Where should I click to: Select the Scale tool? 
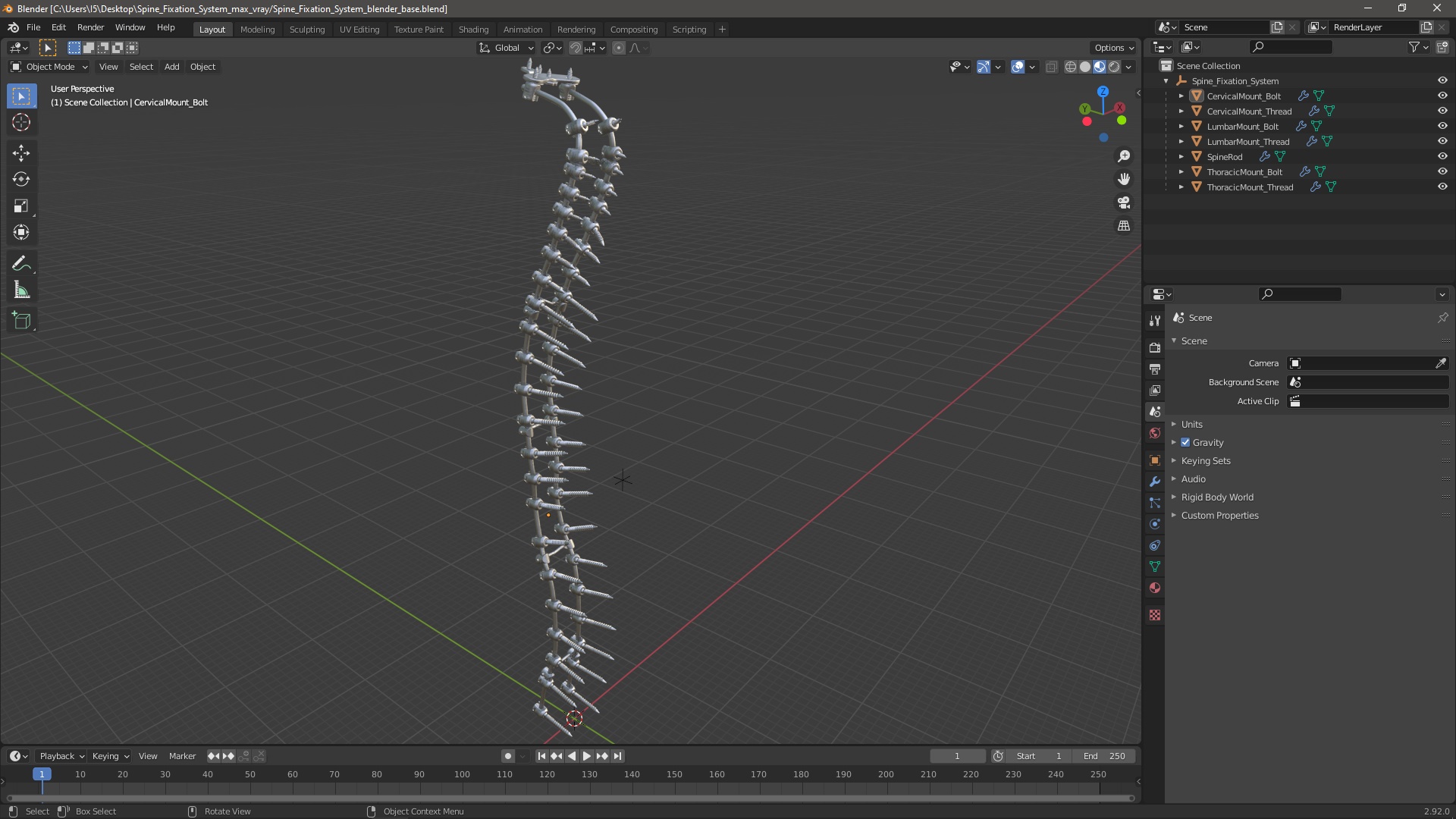pyautogui.click(x=21, y=206)
